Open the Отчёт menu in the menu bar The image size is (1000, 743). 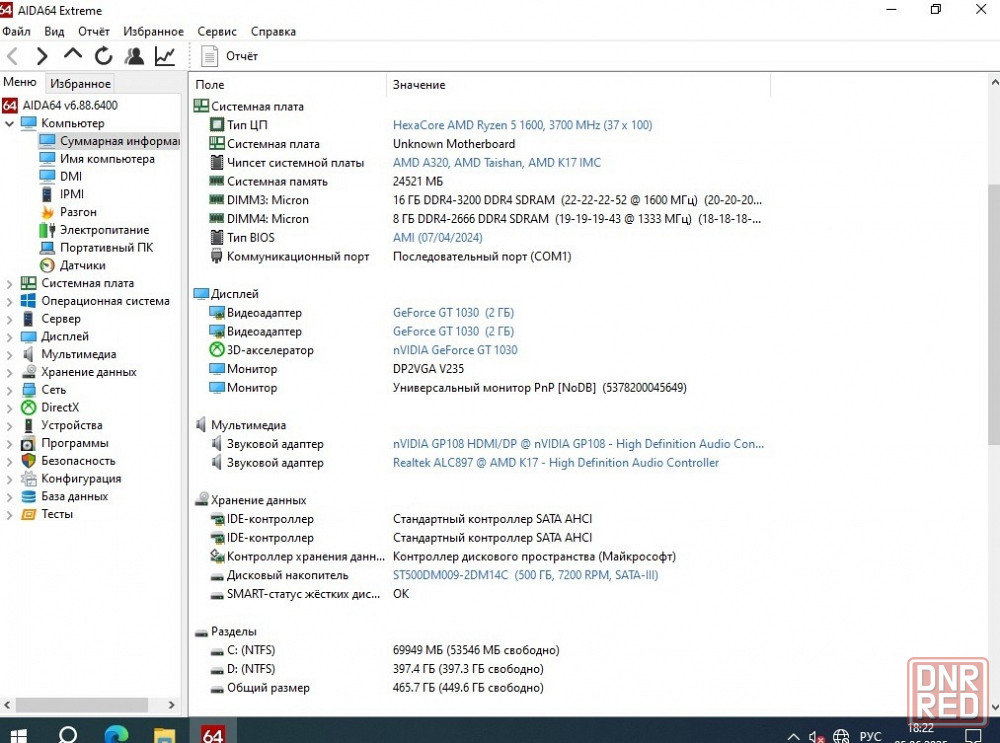pyautogui.click(x=94, y=31)
